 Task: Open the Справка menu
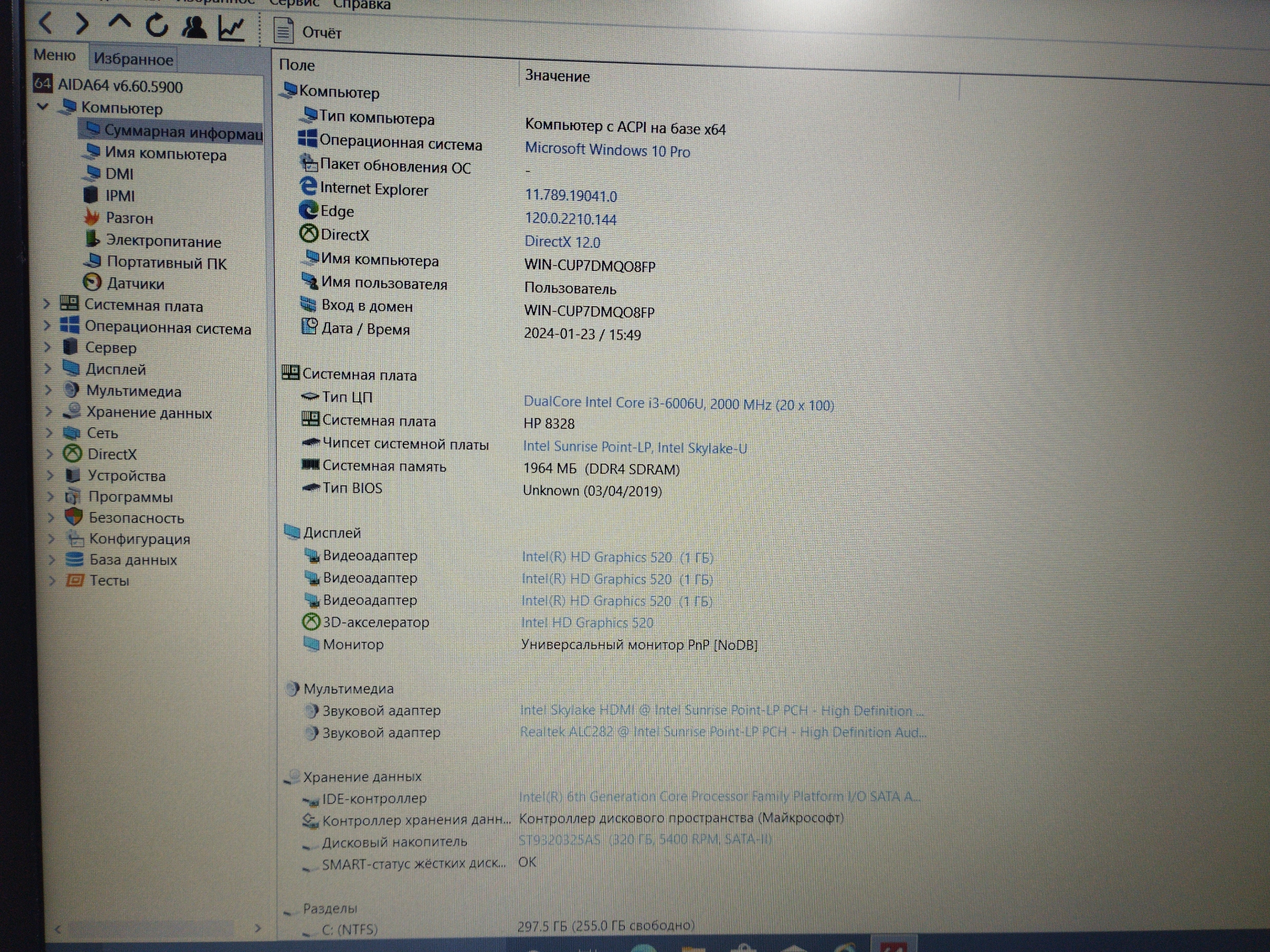click(x=362, y=5)
